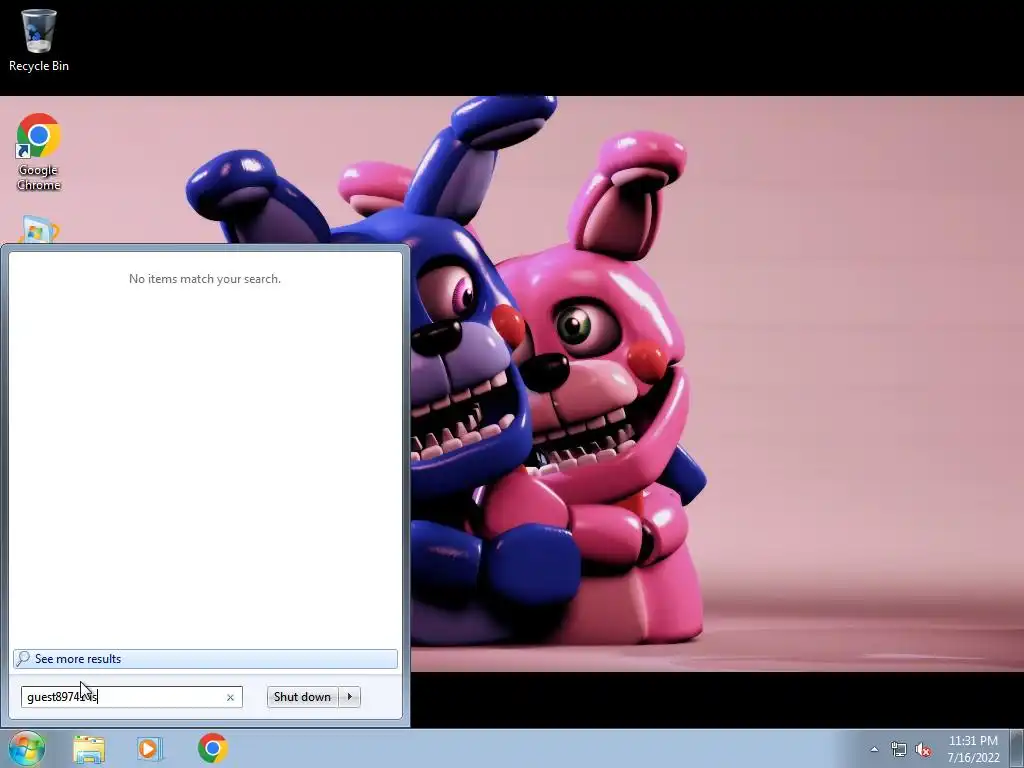This screenshot has width=1024, height=768.
Task: Expand the Shut down options arrow
Action: [350, 697]
